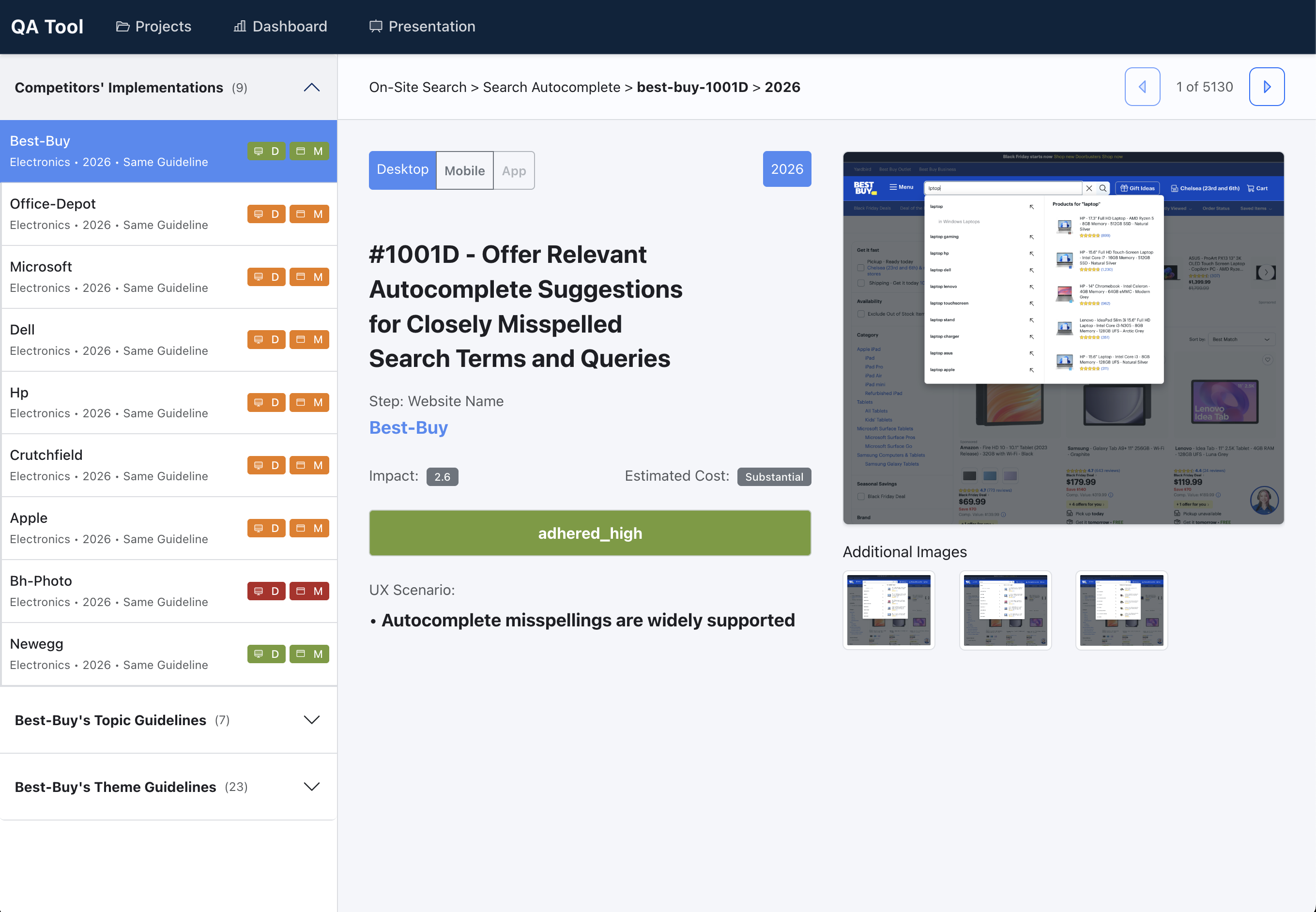
Task: Open Microsoft desktop badge
Action: 266,277
